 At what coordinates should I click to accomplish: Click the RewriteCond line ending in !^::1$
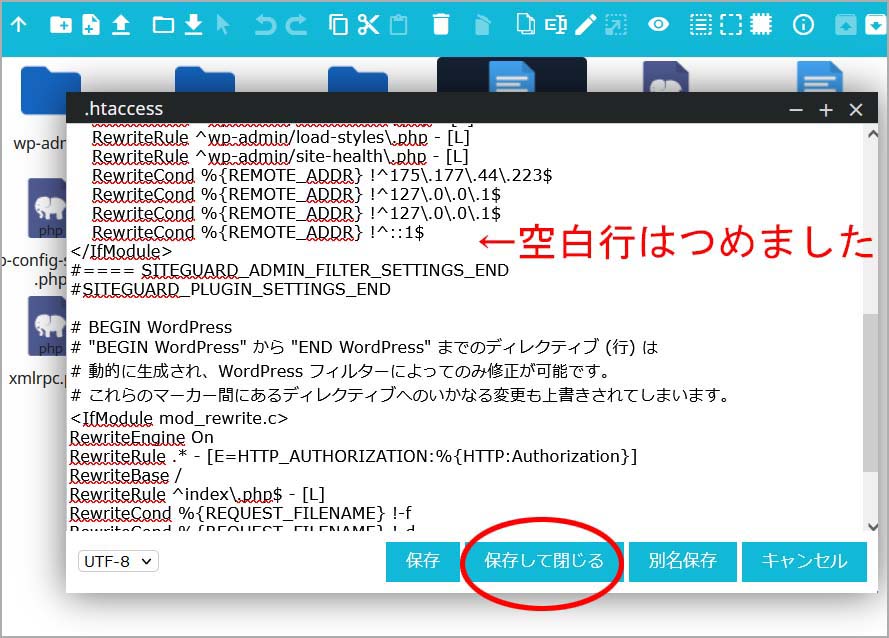click(x=258, y=233)
